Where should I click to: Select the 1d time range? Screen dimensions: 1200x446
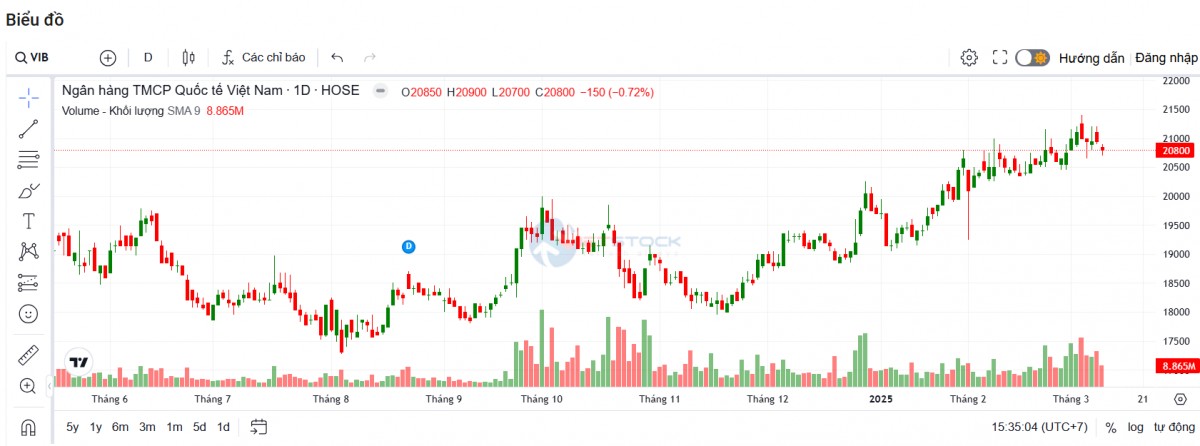click(224, 427)
